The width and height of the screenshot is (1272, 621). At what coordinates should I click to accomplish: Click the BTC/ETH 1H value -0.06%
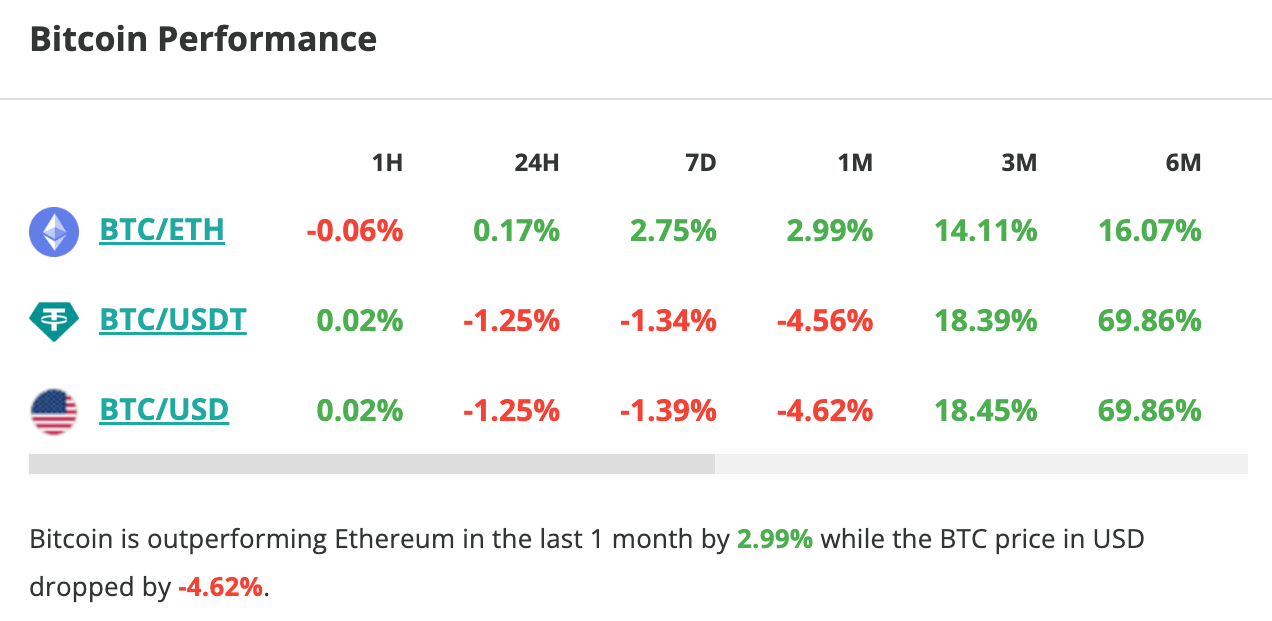(x=355, y=232)
